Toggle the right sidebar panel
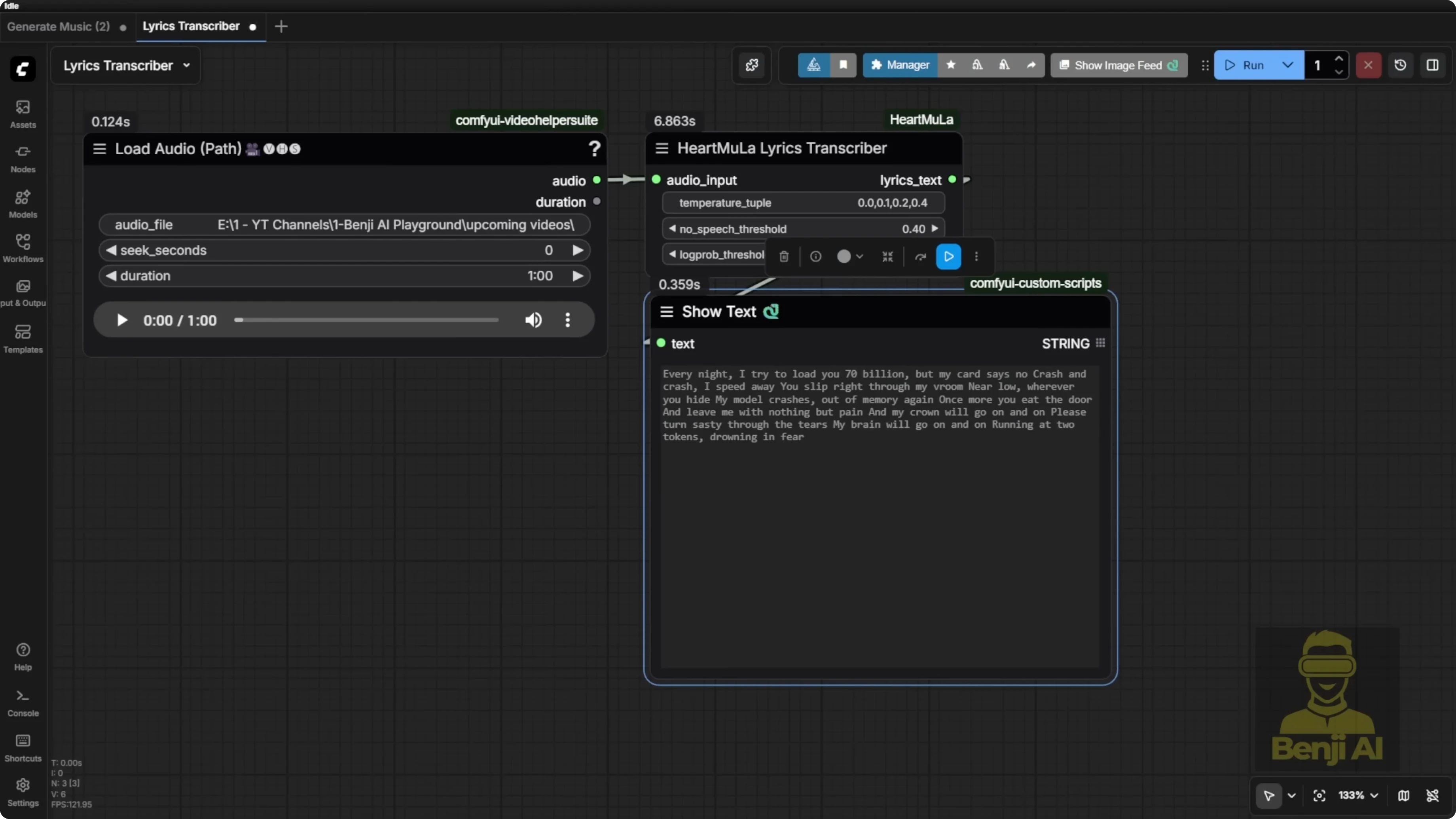This screenshot has width=1456, height=819. (x=1433, y=65)
